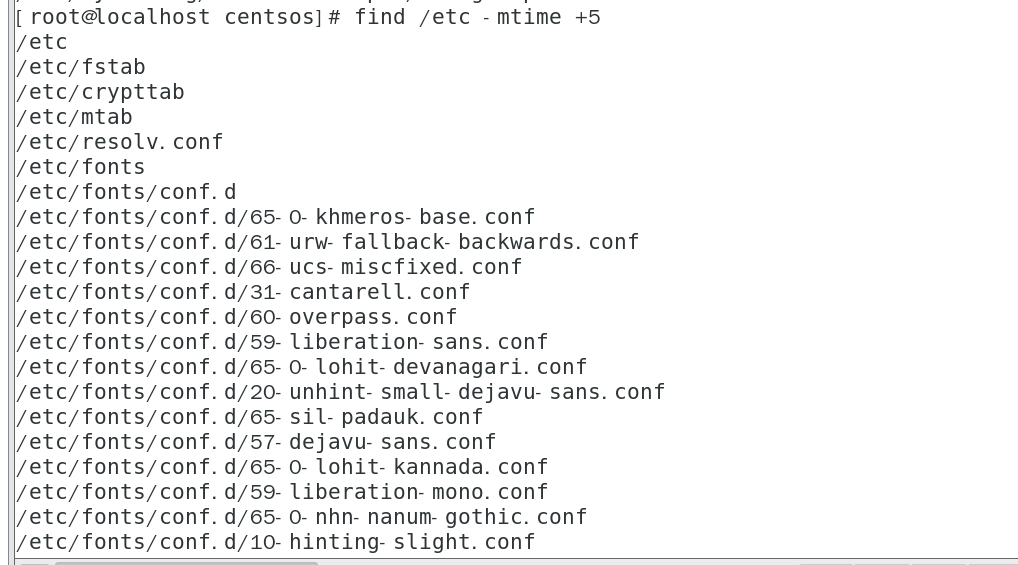Click the 65-sil-padauk.conf path

pyautogui.click(x=250, y=417)
